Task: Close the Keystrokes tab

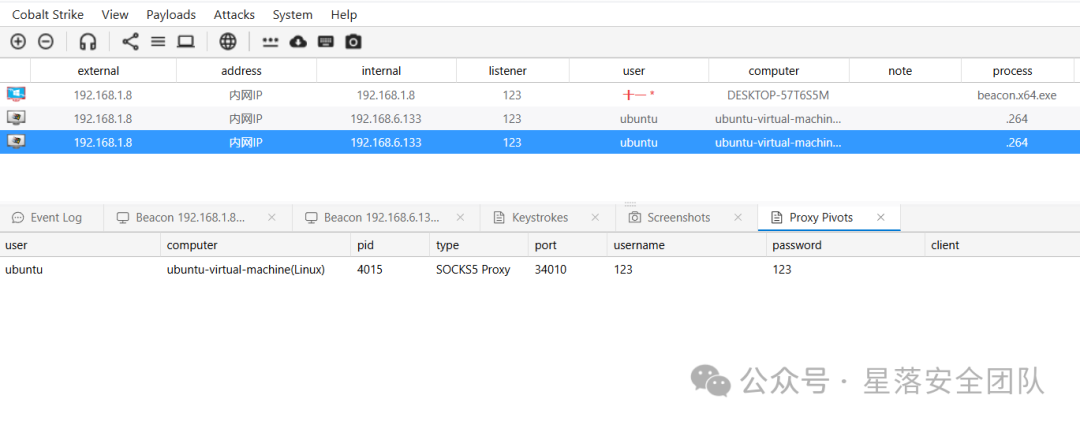Action: point(596,218)
